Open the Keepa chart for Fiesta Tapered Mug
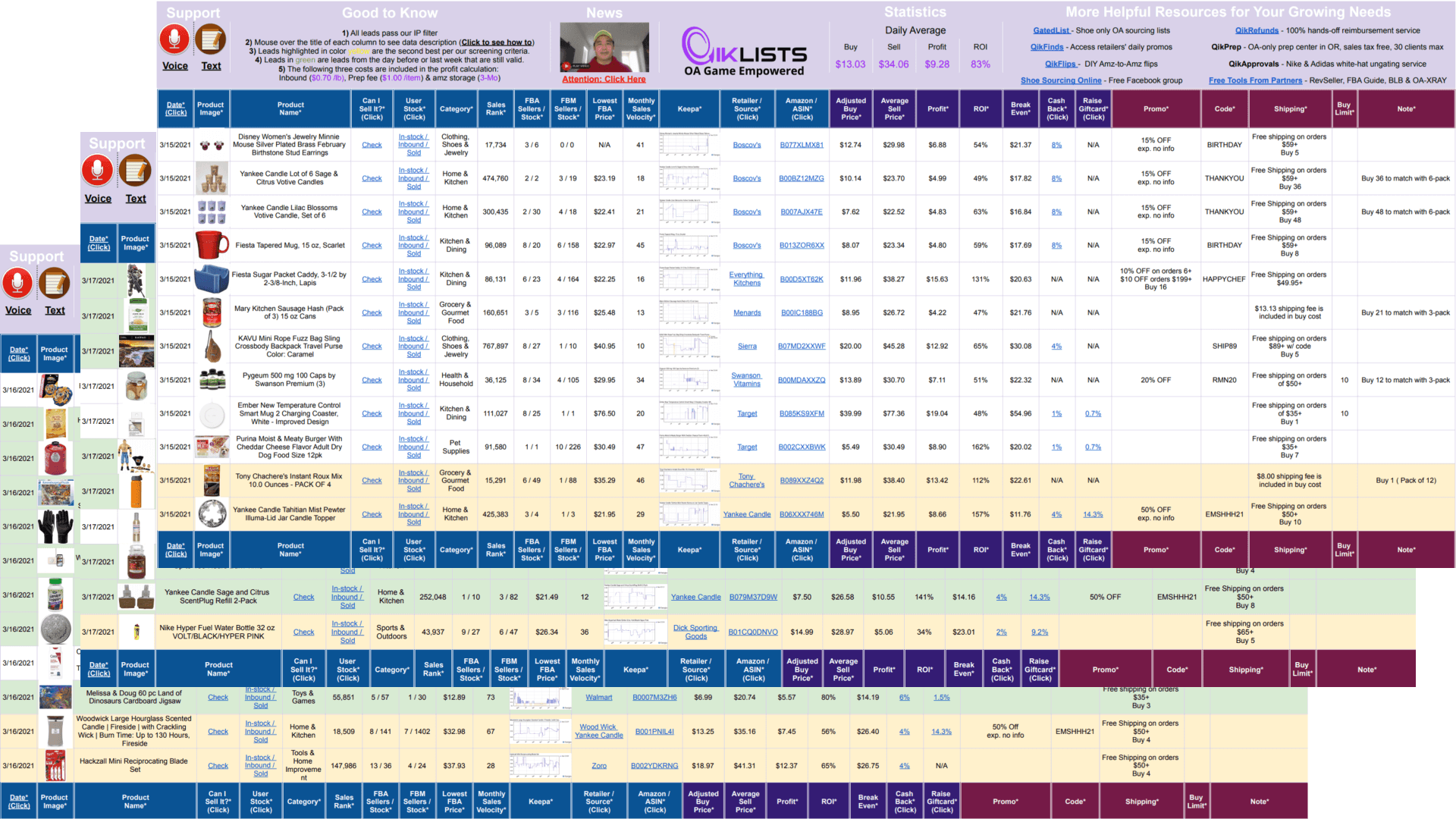 pos(689,246)
